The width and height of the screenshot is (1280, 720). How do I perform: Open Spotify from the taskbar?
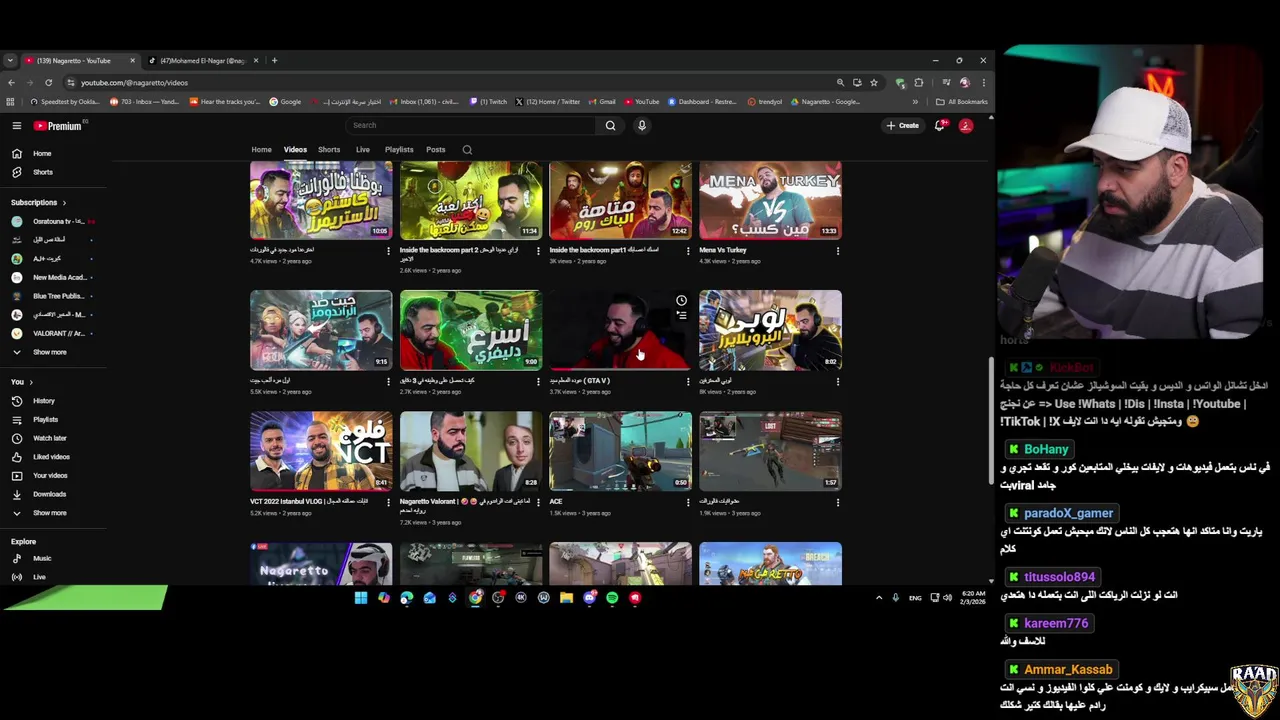(612, 598)
